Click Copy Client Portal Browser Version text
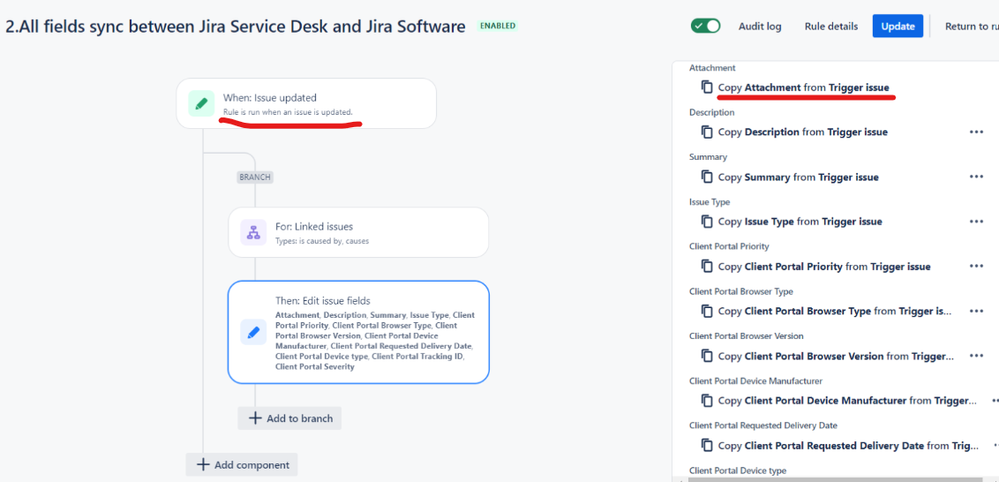 pyautogui.click(x=836, y=356)
